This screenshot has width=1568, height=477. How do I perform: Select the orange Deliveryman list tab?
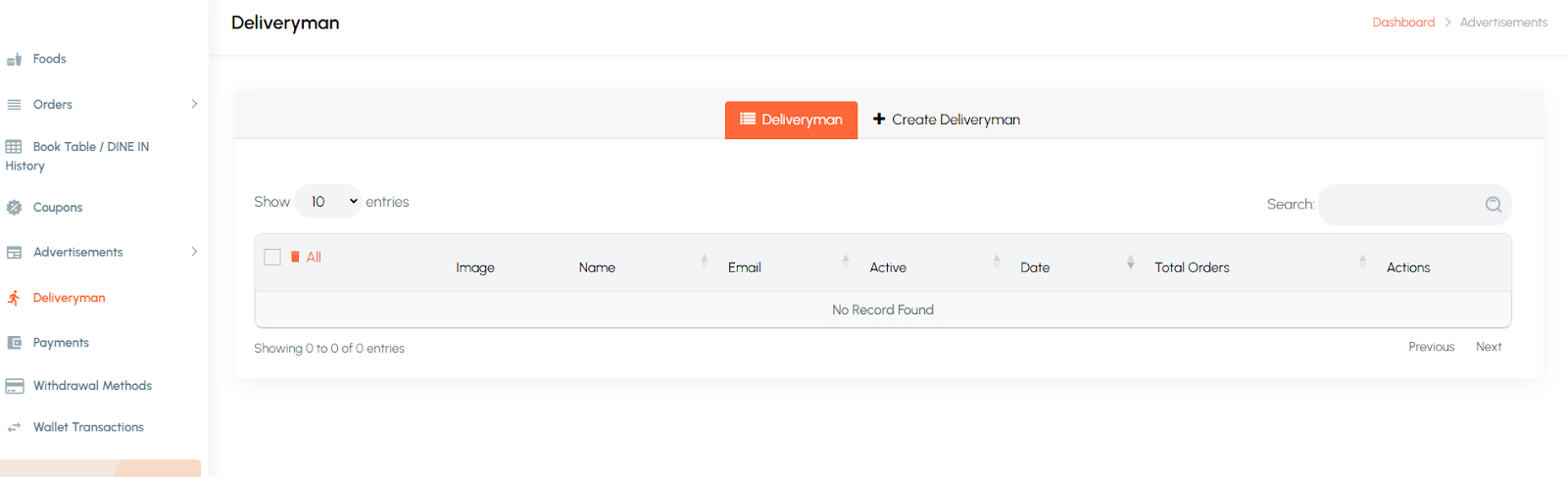(791, 119)
